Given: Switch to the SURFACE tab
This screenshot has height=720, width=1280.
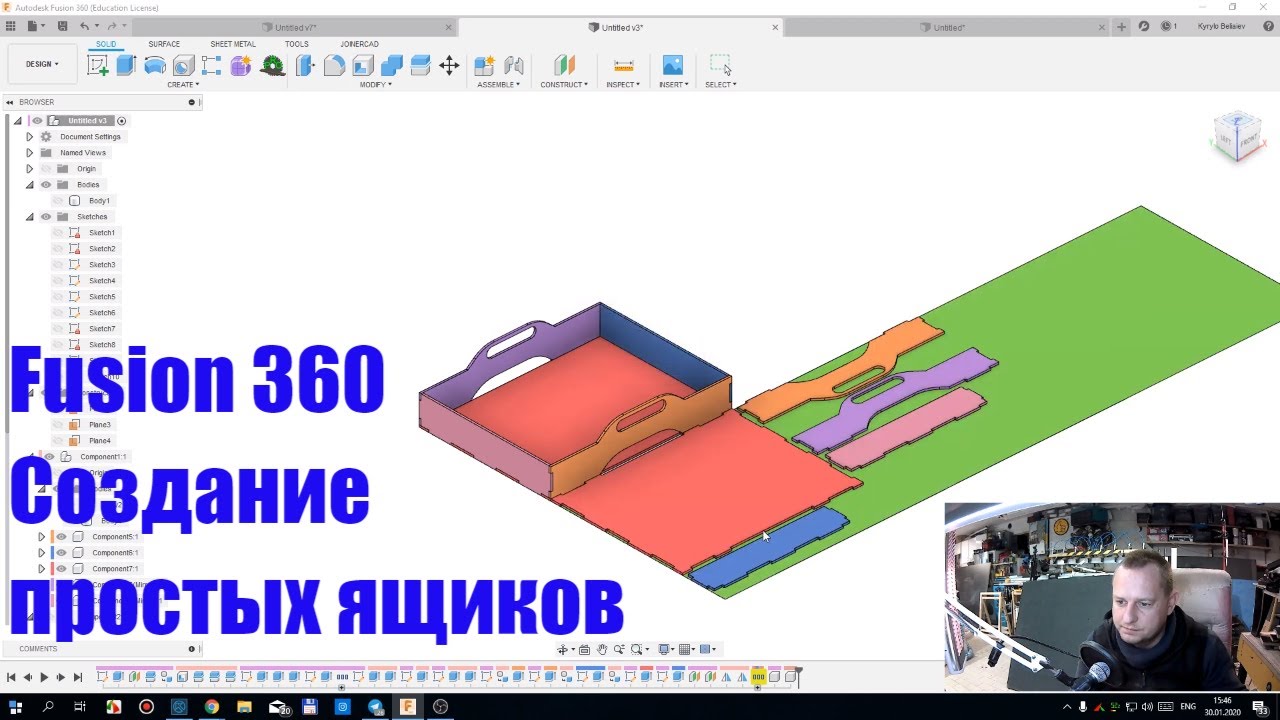Looking at the screenshot, I should click(x=164, y=44).
